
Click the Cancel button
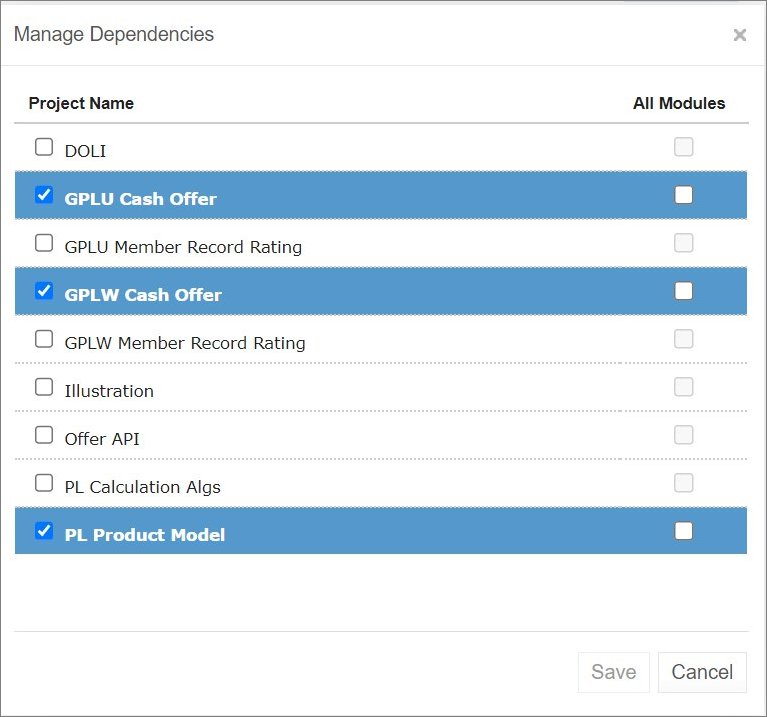pos(702,672)
